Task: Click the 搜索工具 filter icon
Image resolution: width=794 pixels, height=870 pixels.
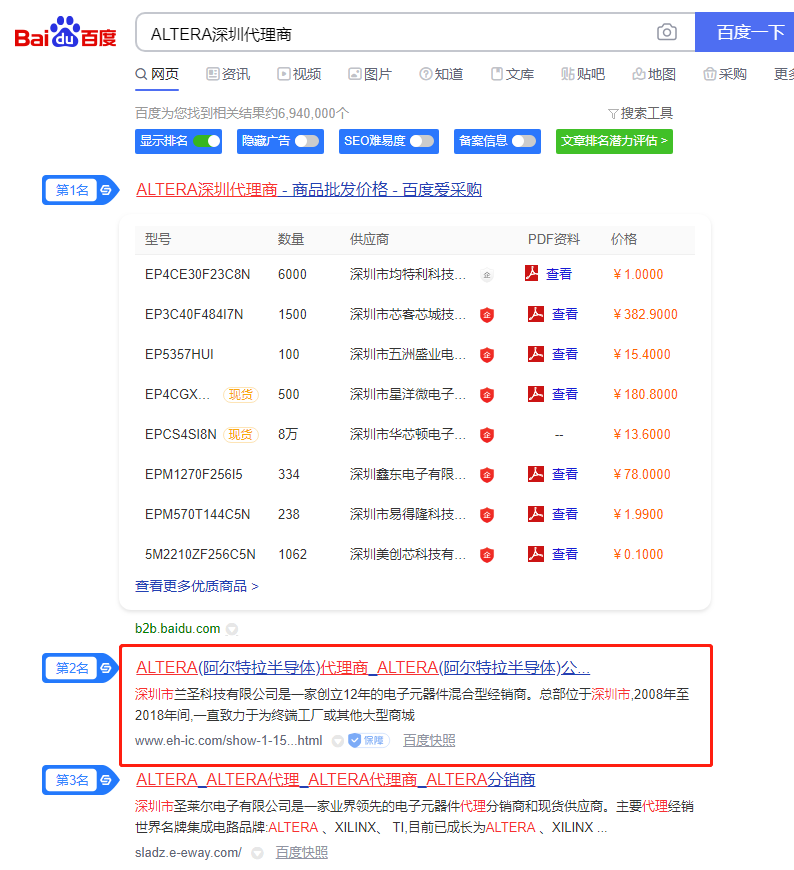Action: pos(613,114)
